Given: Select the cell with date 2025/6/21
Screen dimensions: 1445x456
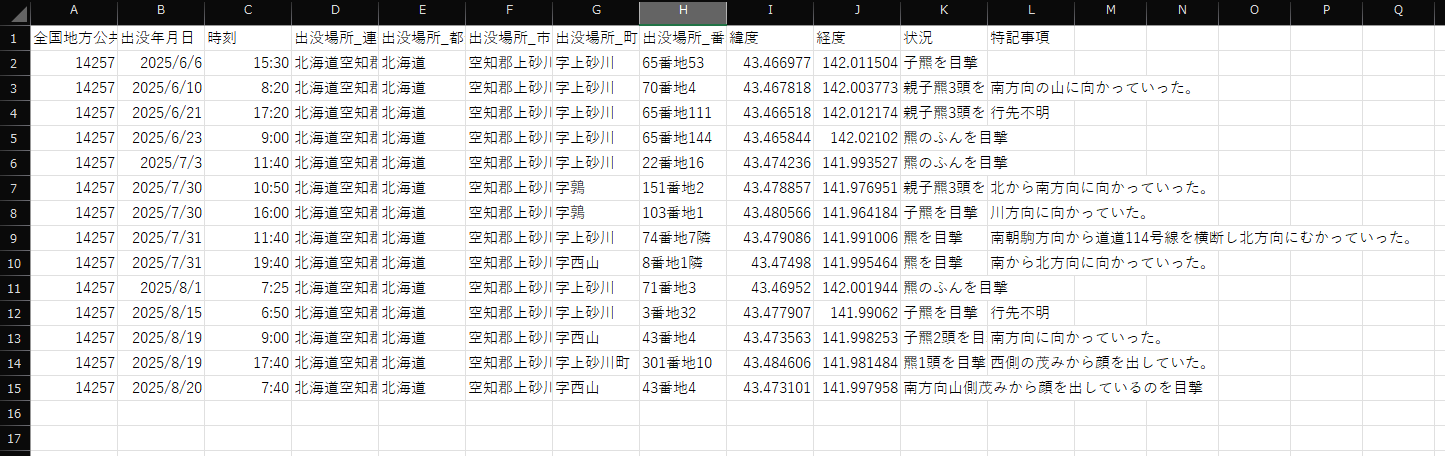Looking at the screenshot, I should coord(161,113).
